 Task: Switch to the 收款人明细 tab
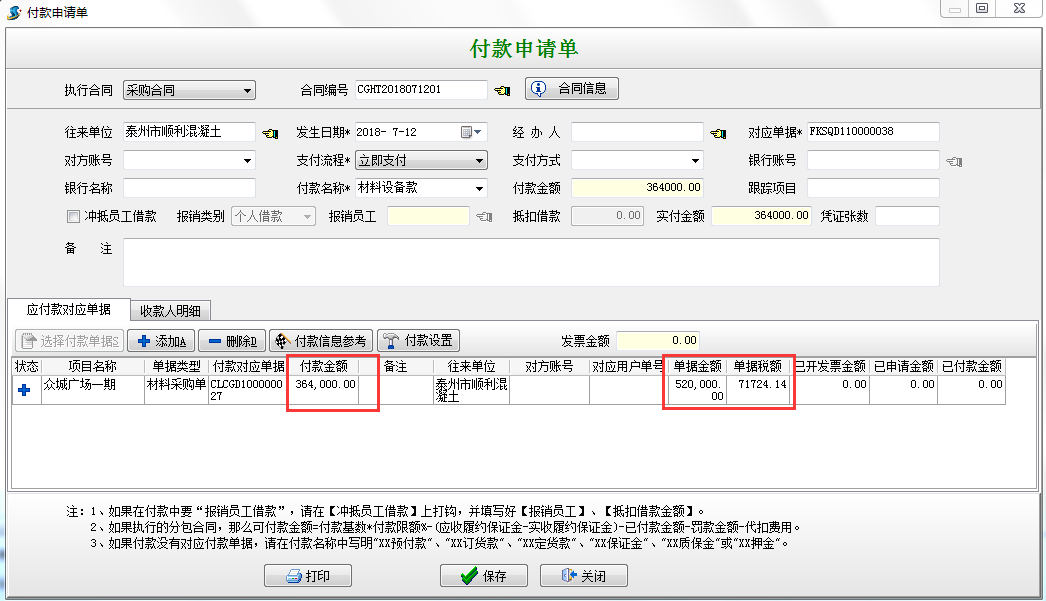tap(170, 311)
